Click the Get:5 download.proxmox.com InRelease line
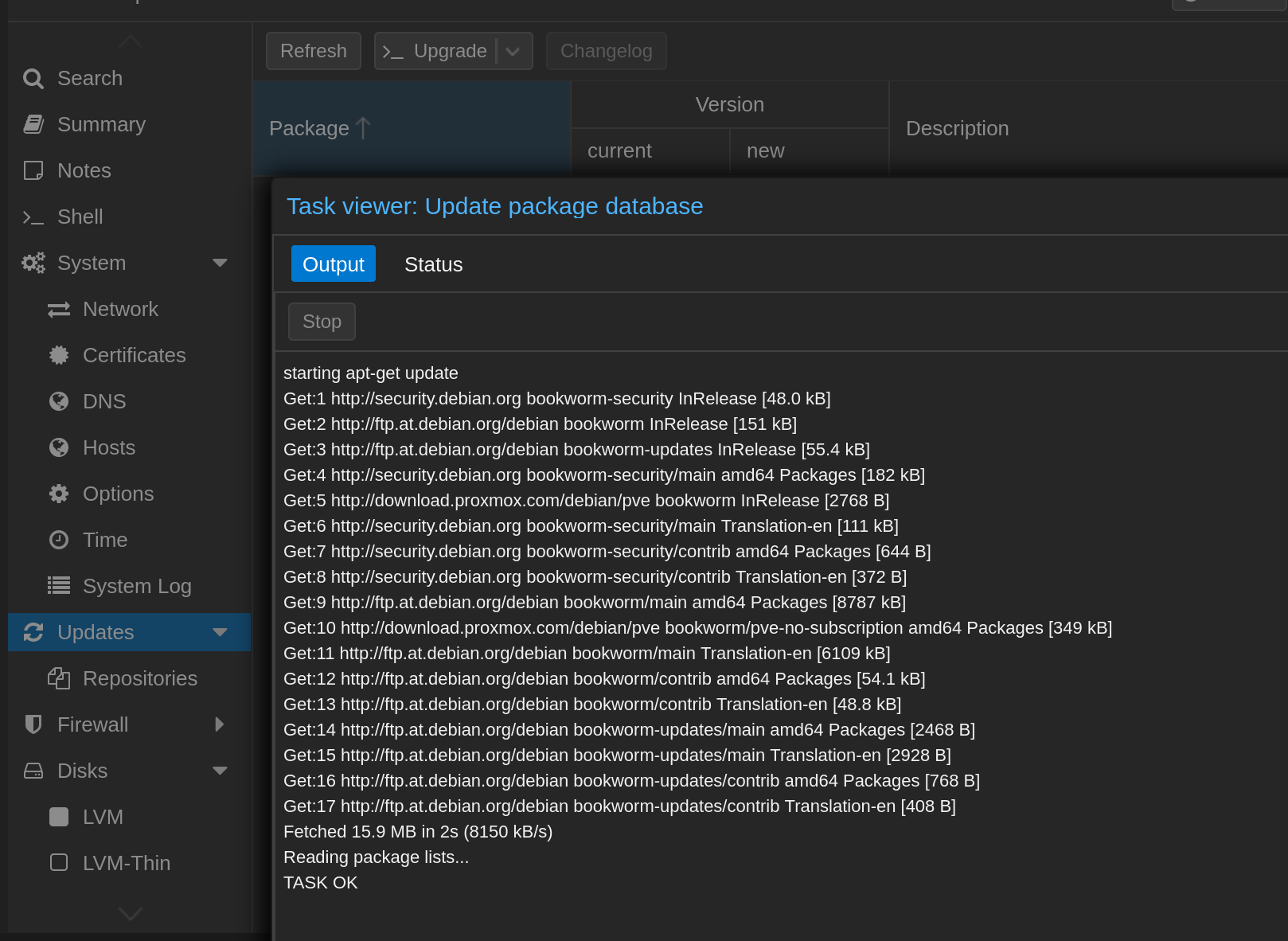 (x=587, y=502)
